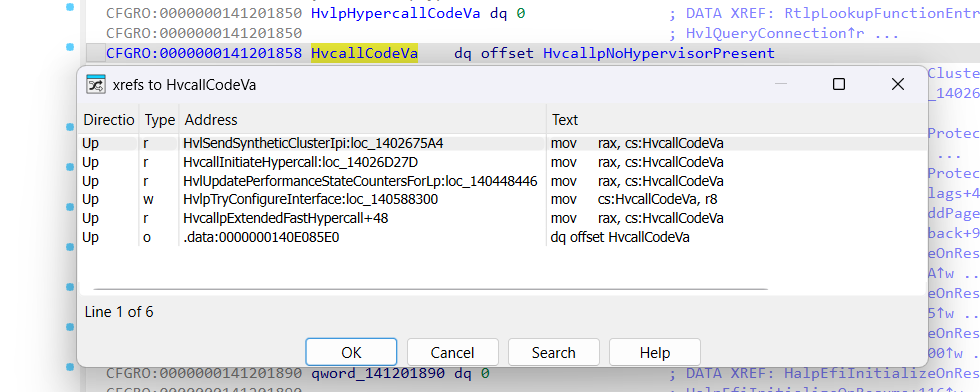The image size is (980, 392).
Task: Select the HvcallpExtendedFastHypercall+48 xref row
Action: [x=502, y=218]
